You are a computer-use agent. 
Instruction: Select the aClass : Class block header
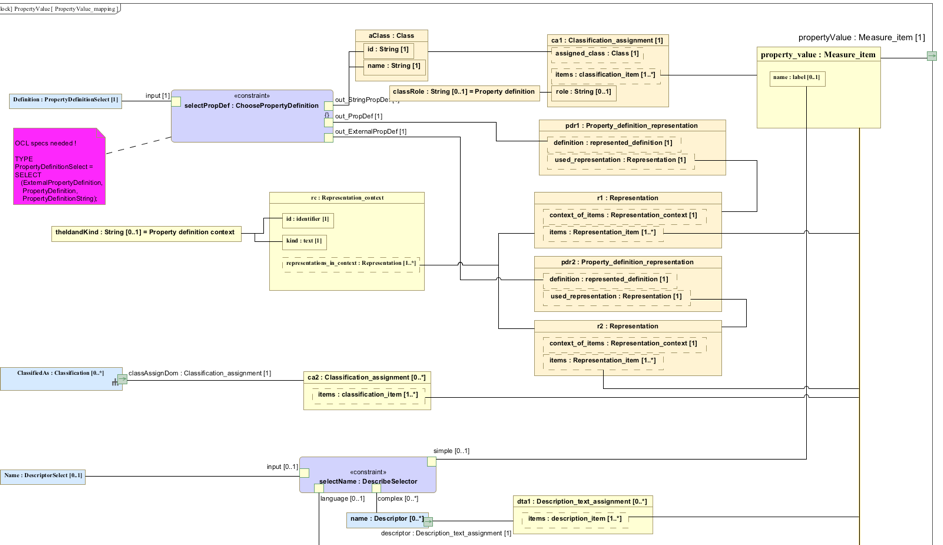pos(391,36)
